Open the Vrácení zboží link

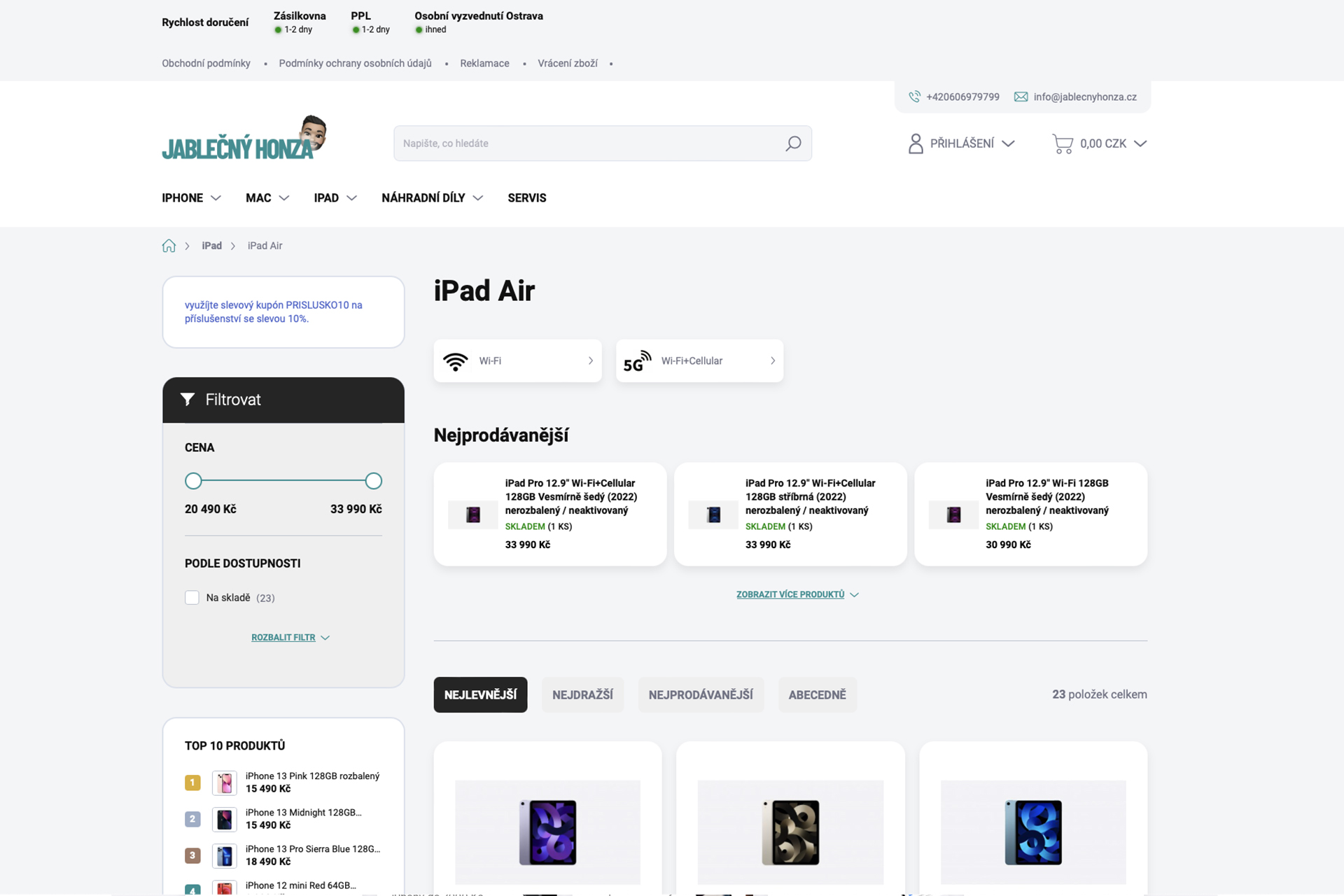[568, 63]
